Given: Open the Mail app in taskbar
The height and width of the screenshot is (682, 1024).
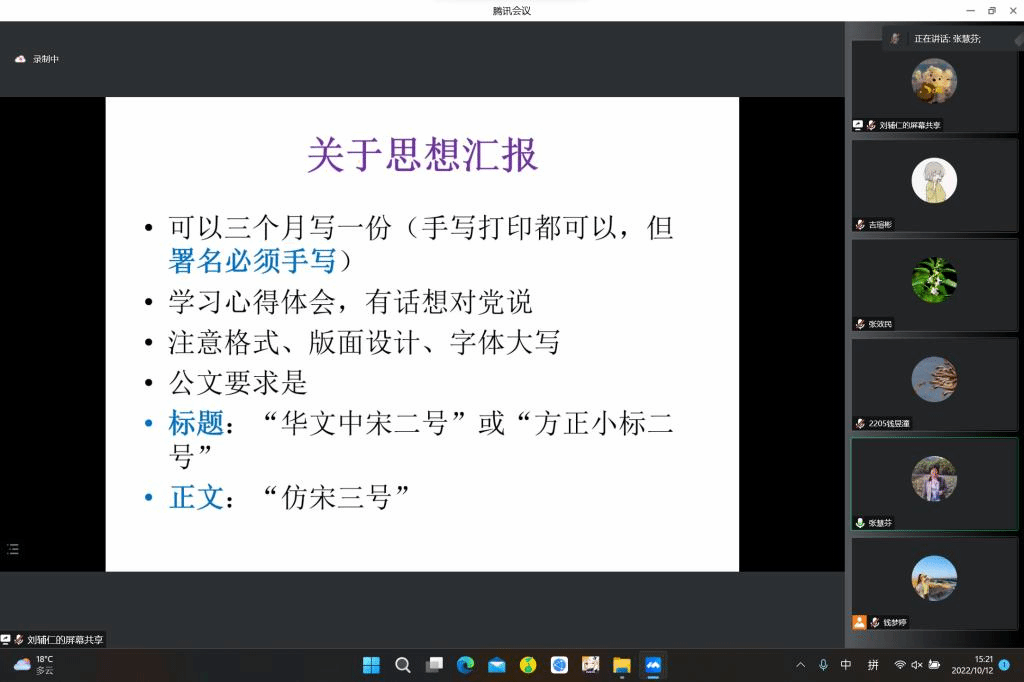Looking at the screenshot, I should point(497,665).
